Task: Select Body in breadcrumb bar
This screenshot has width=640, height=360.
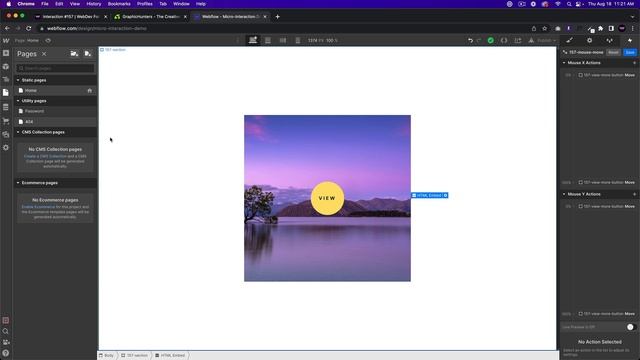Action: (107, 356)
